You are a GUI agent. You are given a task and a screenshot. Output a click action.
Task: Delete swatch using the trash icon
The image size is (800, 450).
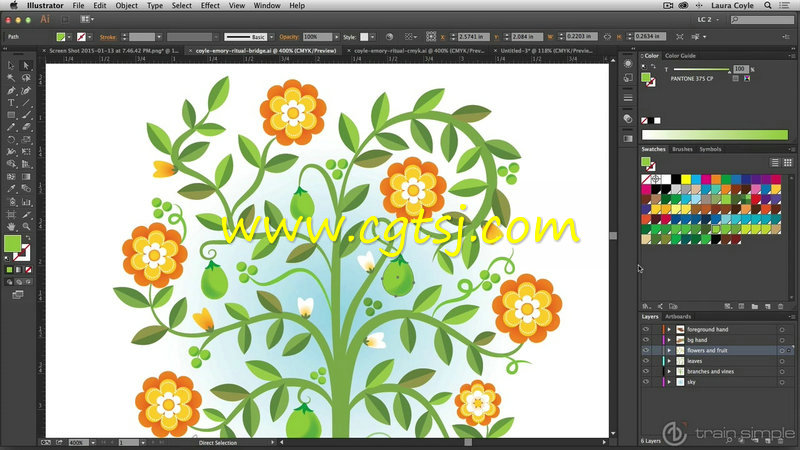click(780, 307)
